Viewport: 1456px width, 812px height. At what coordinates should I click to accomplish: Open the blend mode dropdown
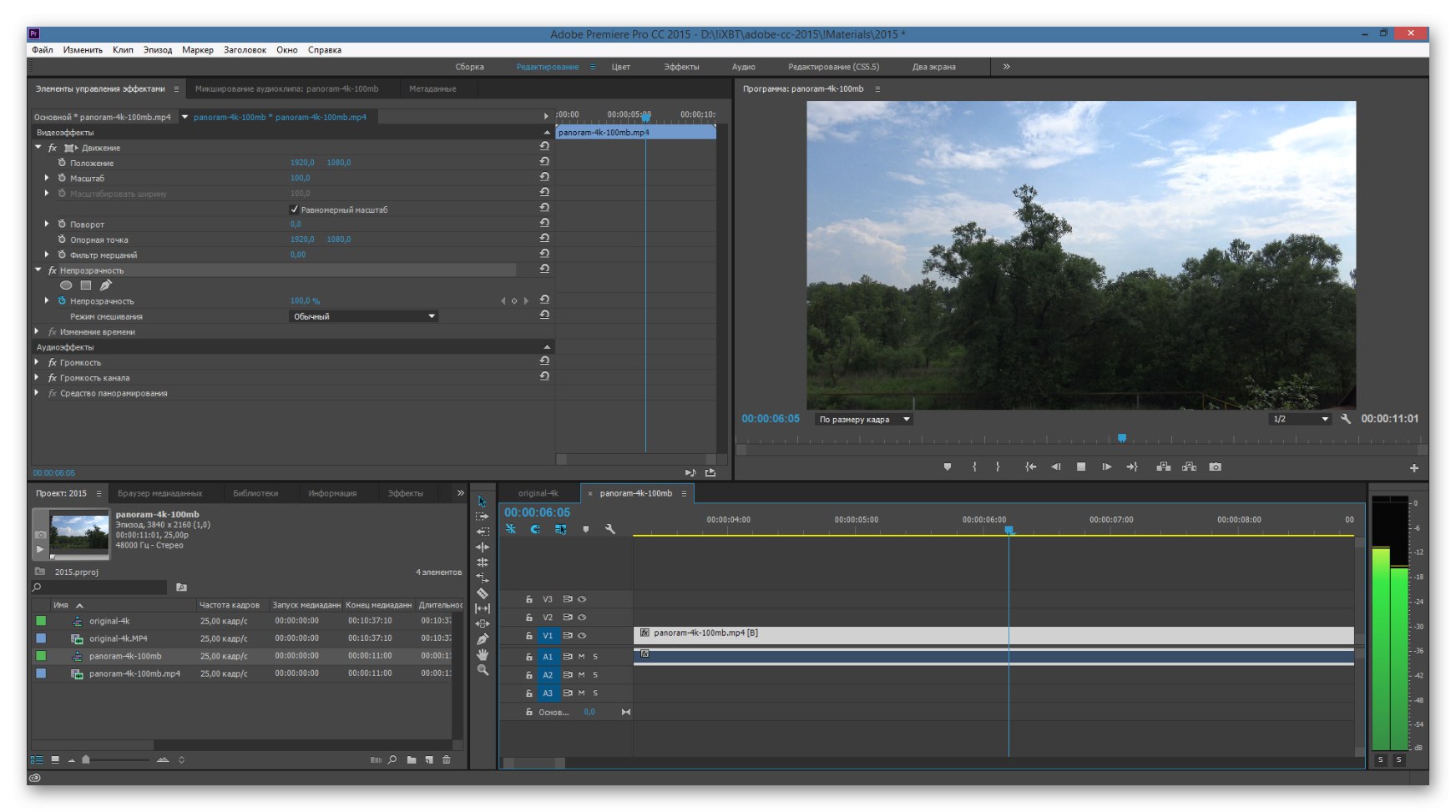point(364,316)
